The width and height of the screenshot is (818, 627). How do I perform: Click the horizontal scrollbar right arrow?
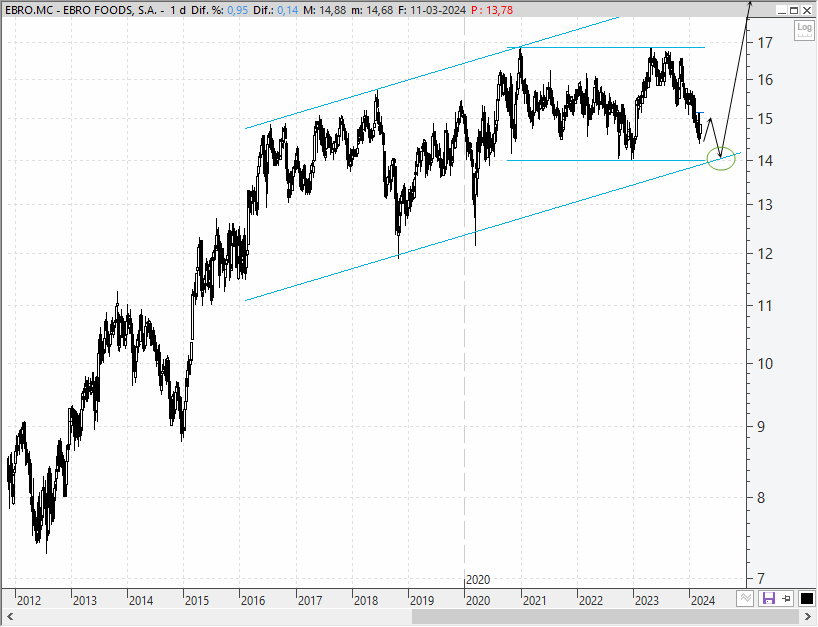coord(808,617)
